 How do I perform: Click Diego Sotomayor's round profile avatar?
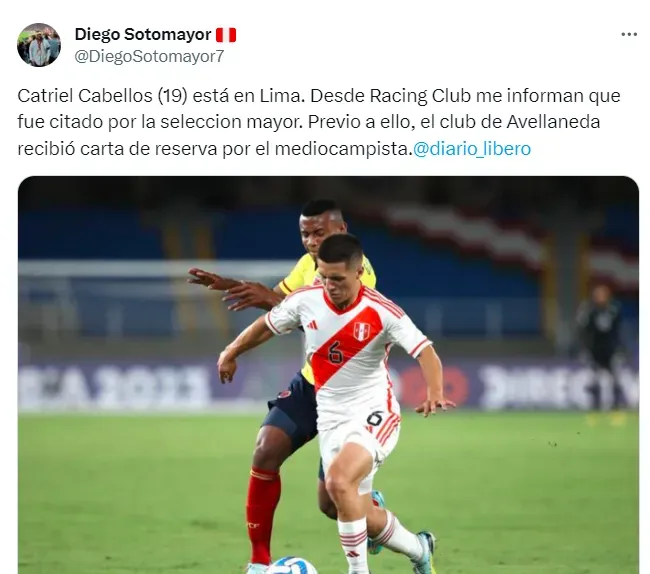(x=39, y=45)
